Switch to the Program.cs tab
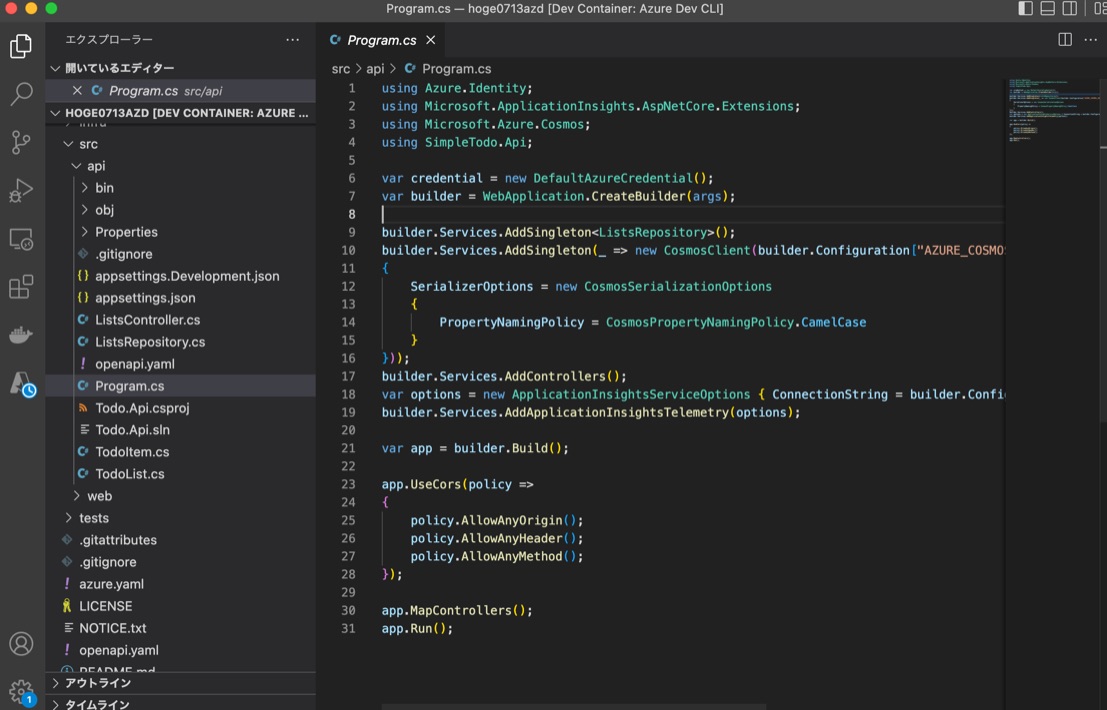 click(x=382, y=40)
